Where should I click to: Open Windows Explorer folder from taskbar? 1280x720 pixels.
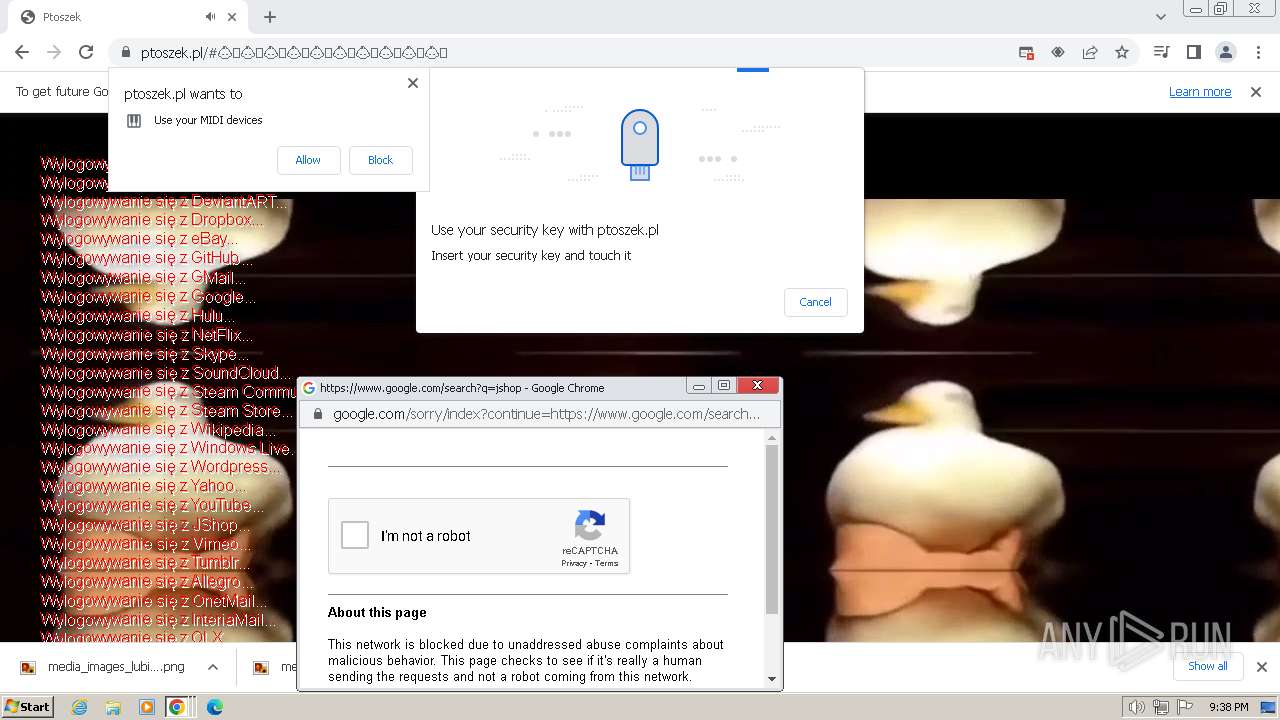click(x=113, y=707)
